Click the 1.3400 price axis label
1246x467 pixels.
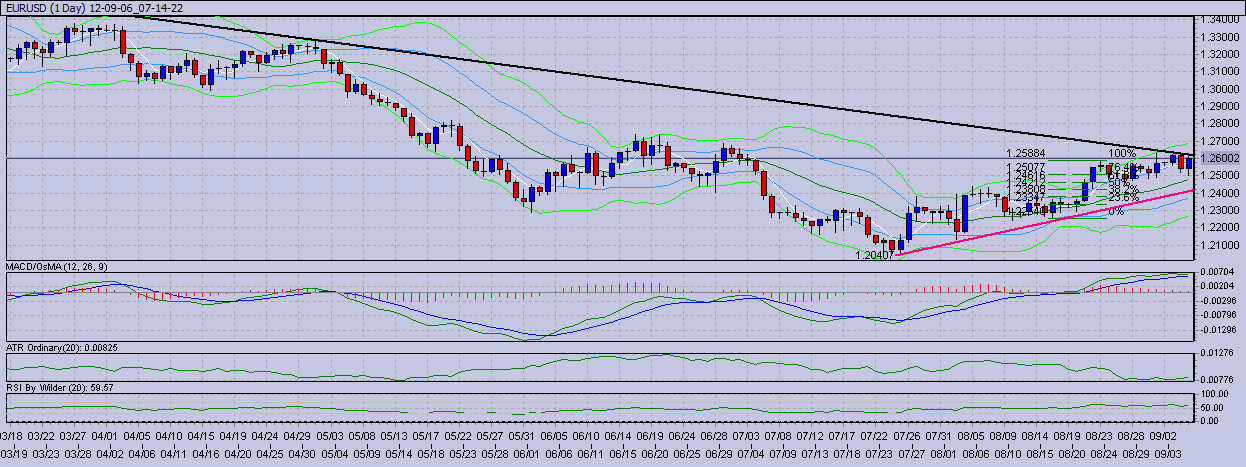(1220, 19)
